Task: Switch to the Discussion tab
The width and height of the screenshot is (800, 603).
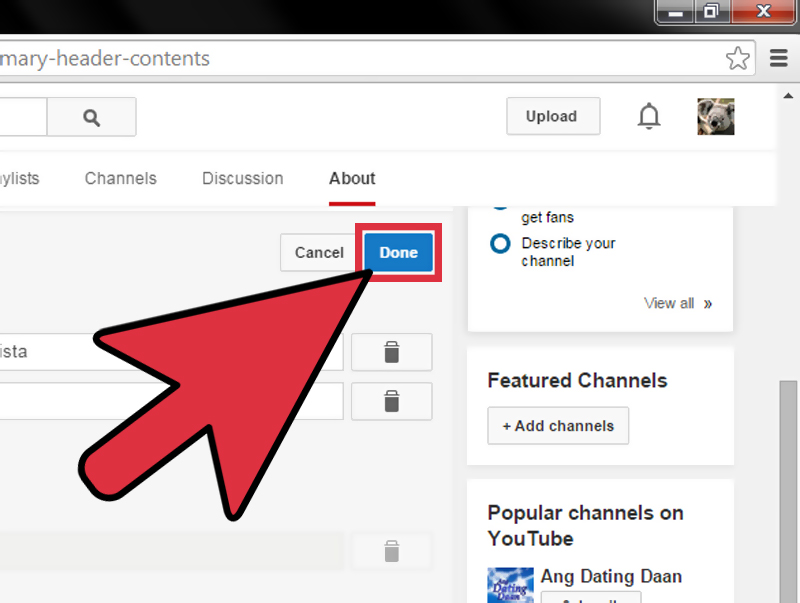Action: click(x=242, y=178)
